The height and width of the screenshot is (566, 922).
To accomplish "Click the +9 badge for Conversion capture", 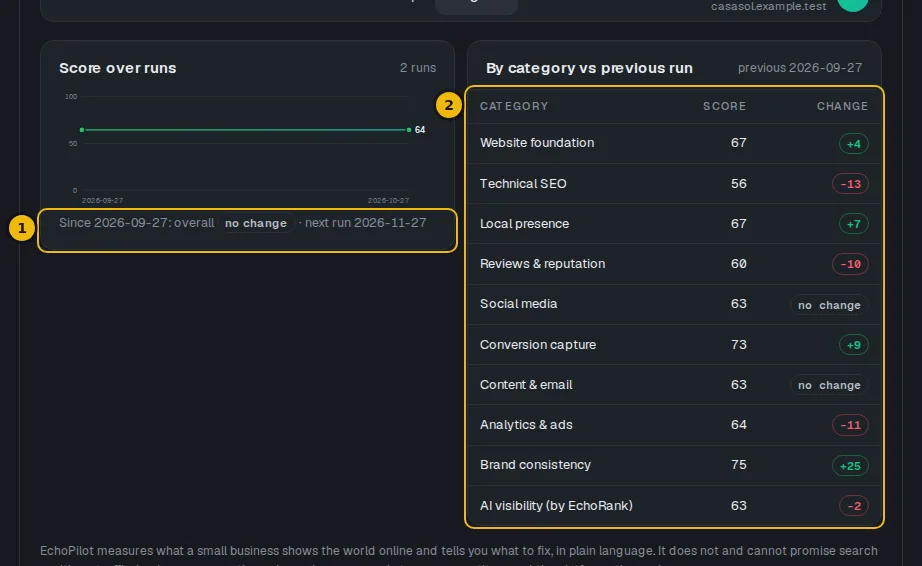I will [x=854, y=345].
